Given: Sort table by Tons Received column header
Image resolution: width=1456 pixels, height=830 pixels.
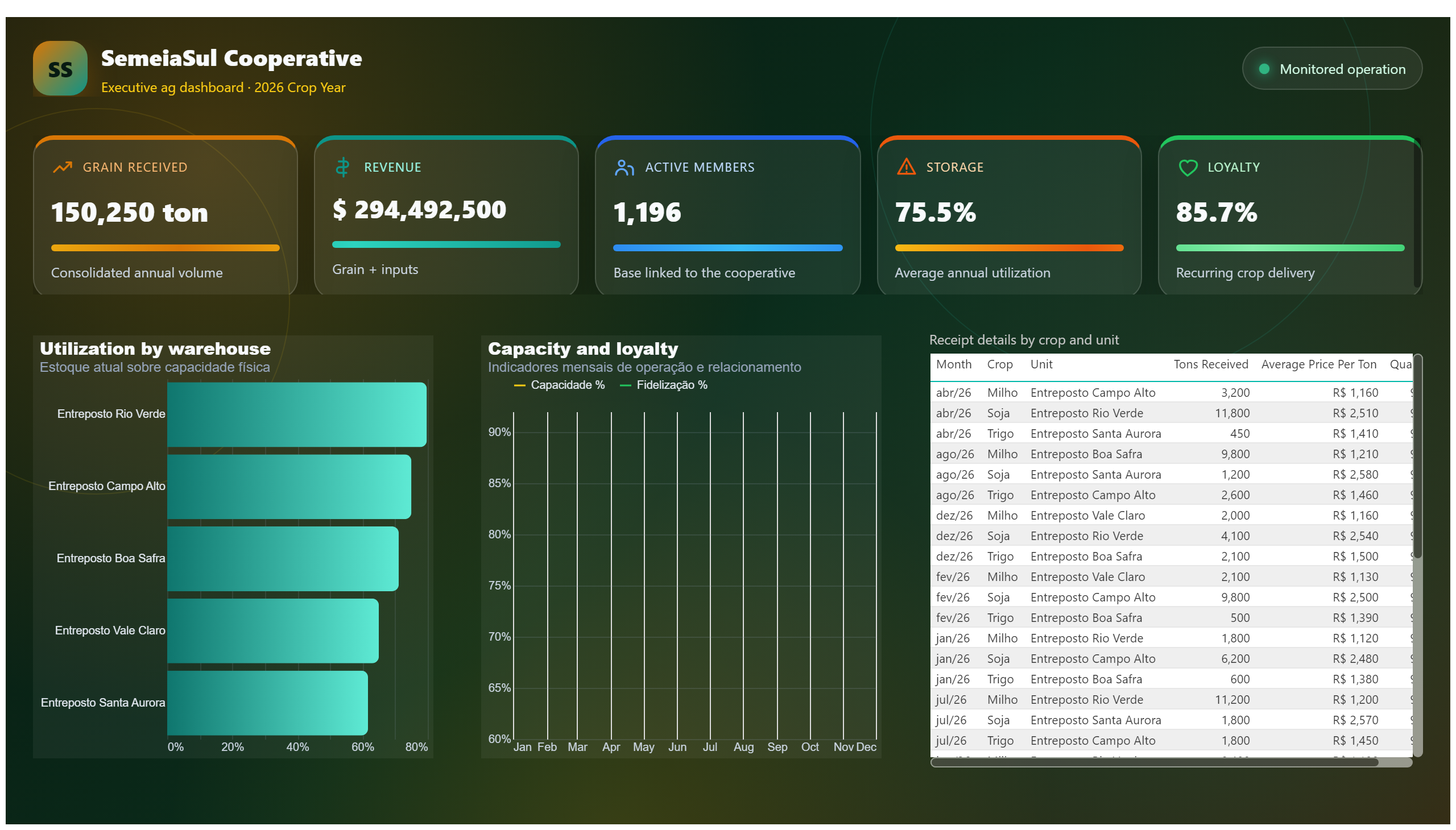Looking at the screenshot, I should click(x=1210, y=364).
